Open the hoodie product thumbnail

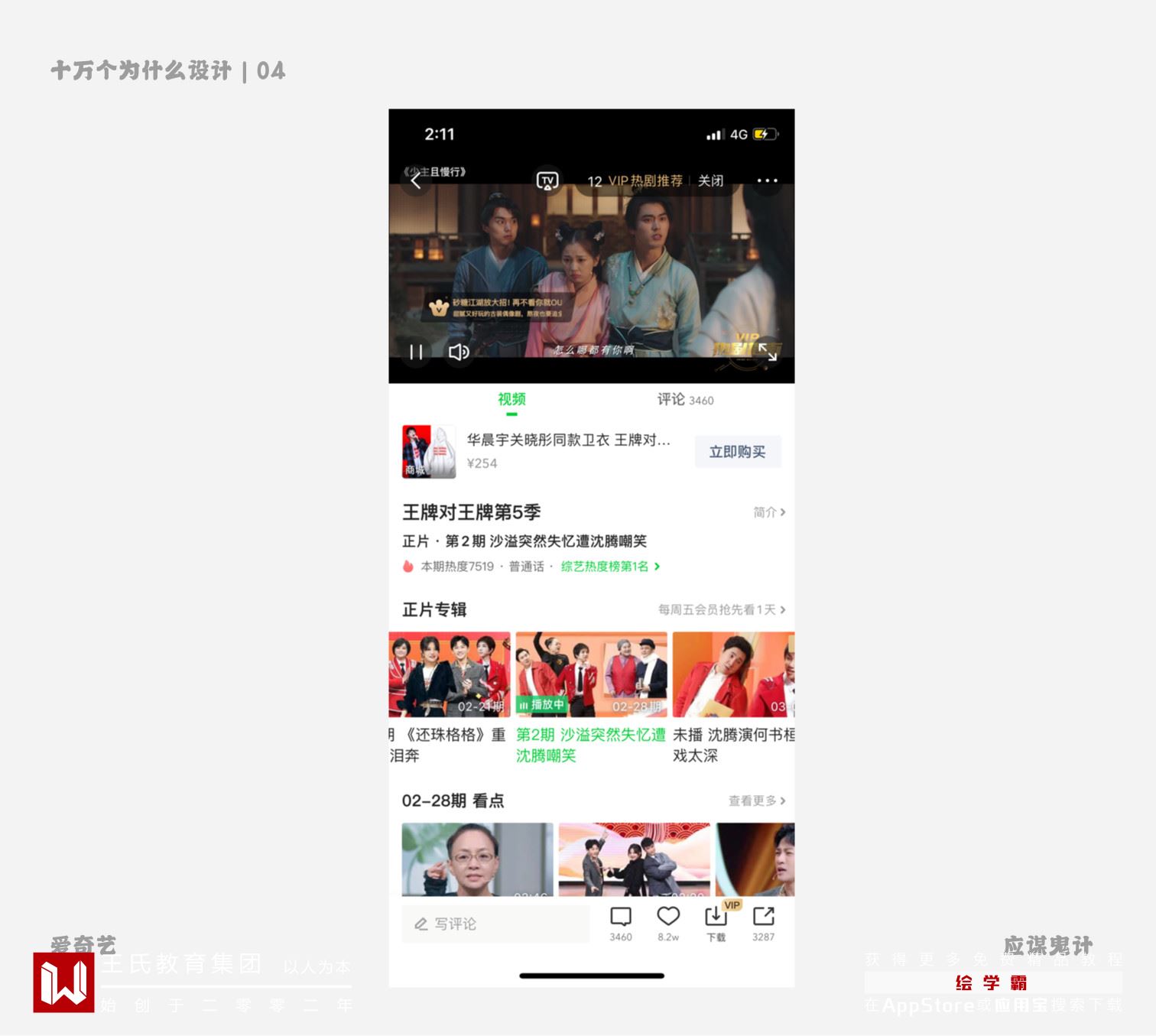[429, 452]
